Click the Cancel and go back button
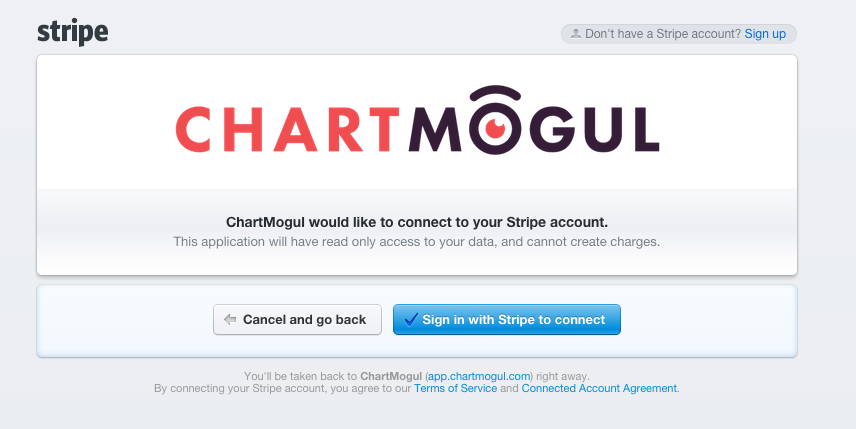This screenshot has height=429, width=856. click(x=297, y=319)
